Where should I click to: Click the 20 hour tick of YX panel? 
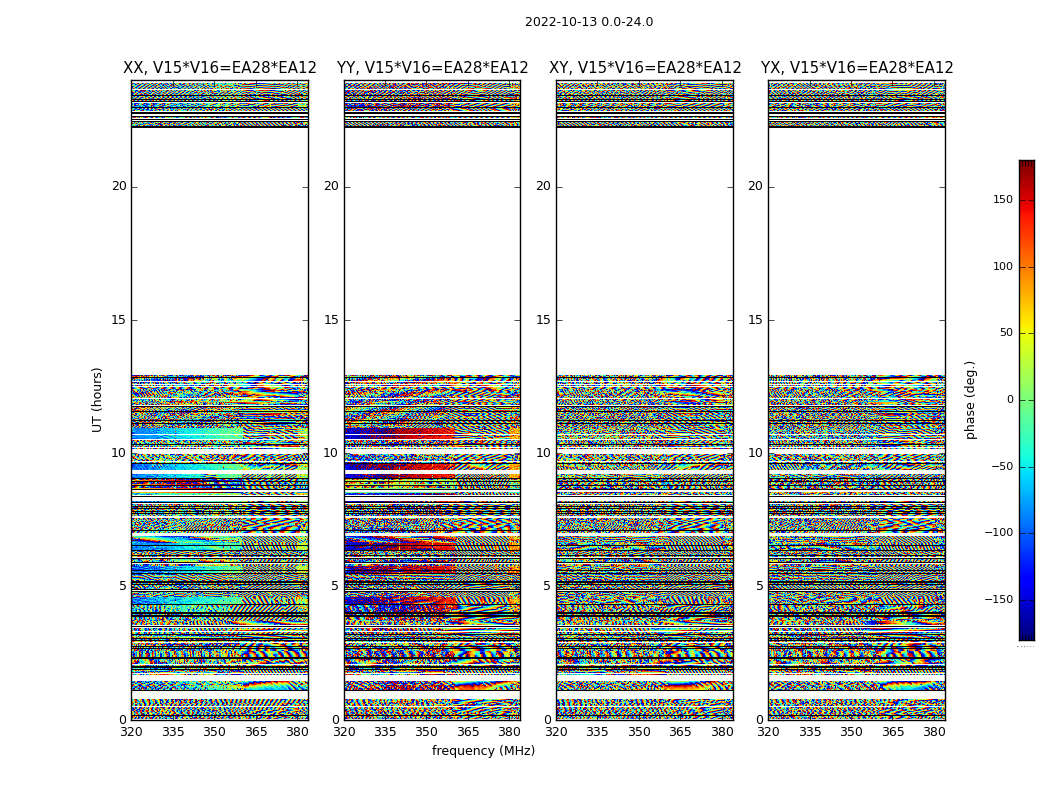(755, 186)
